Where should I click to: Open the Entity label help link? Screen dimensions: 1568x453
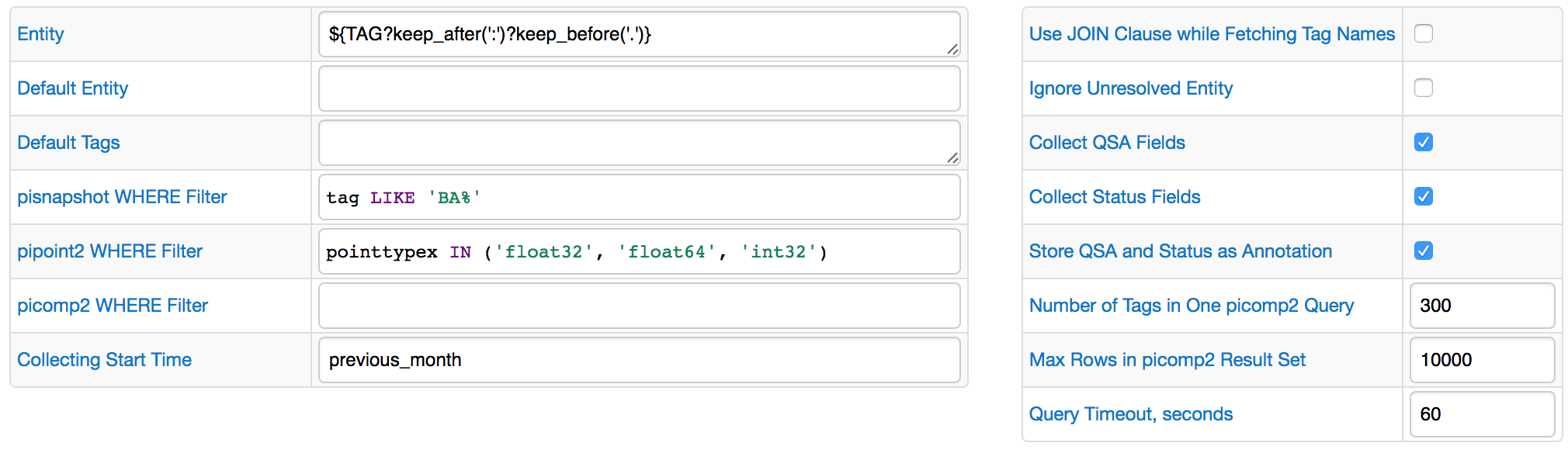pyautogui.click(x=40, y=34)
